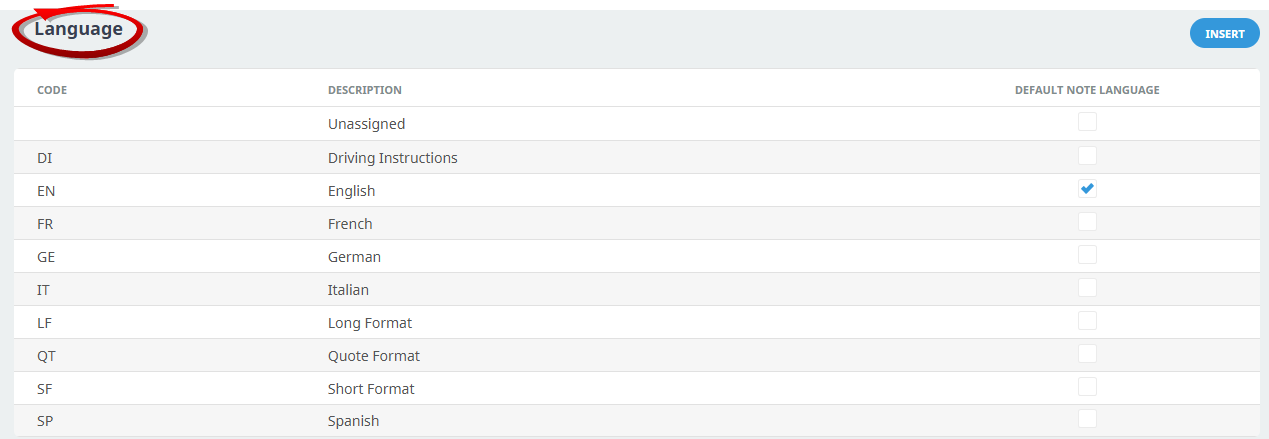
Task: Click the Language page title
Action: pos(78,30)
